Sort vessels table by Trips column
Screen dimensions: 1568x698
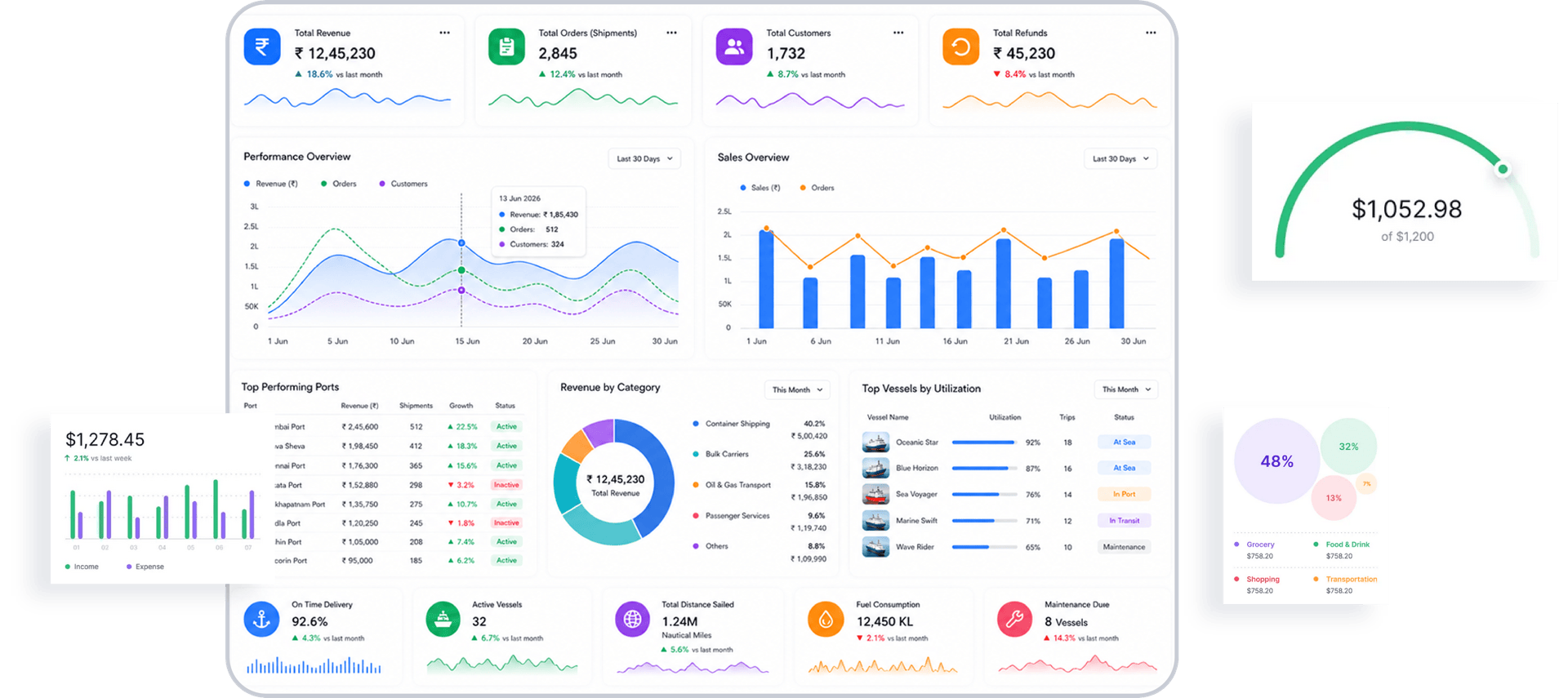pyautogui.click(x=1067, y=417)
